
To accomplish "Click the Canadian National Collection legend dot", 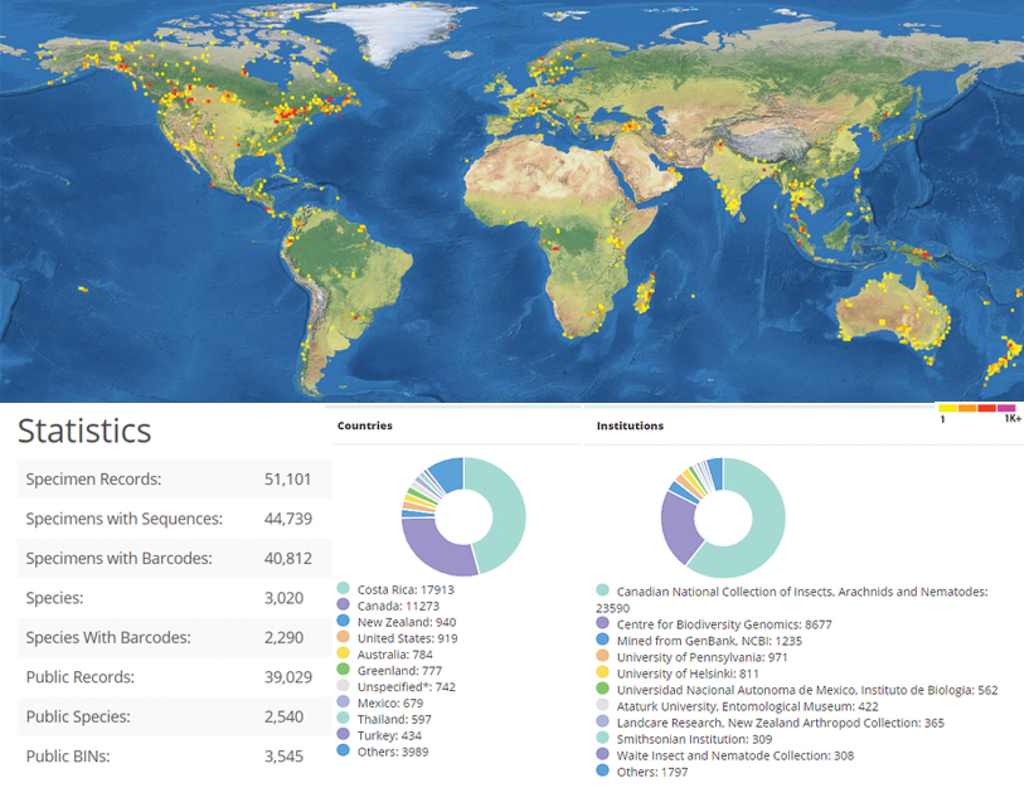I will pos(603,590).
